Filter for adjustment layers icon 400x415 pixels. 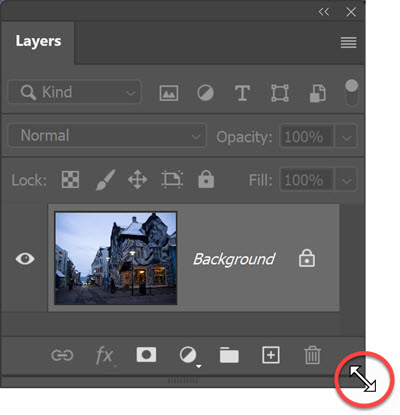205,93
